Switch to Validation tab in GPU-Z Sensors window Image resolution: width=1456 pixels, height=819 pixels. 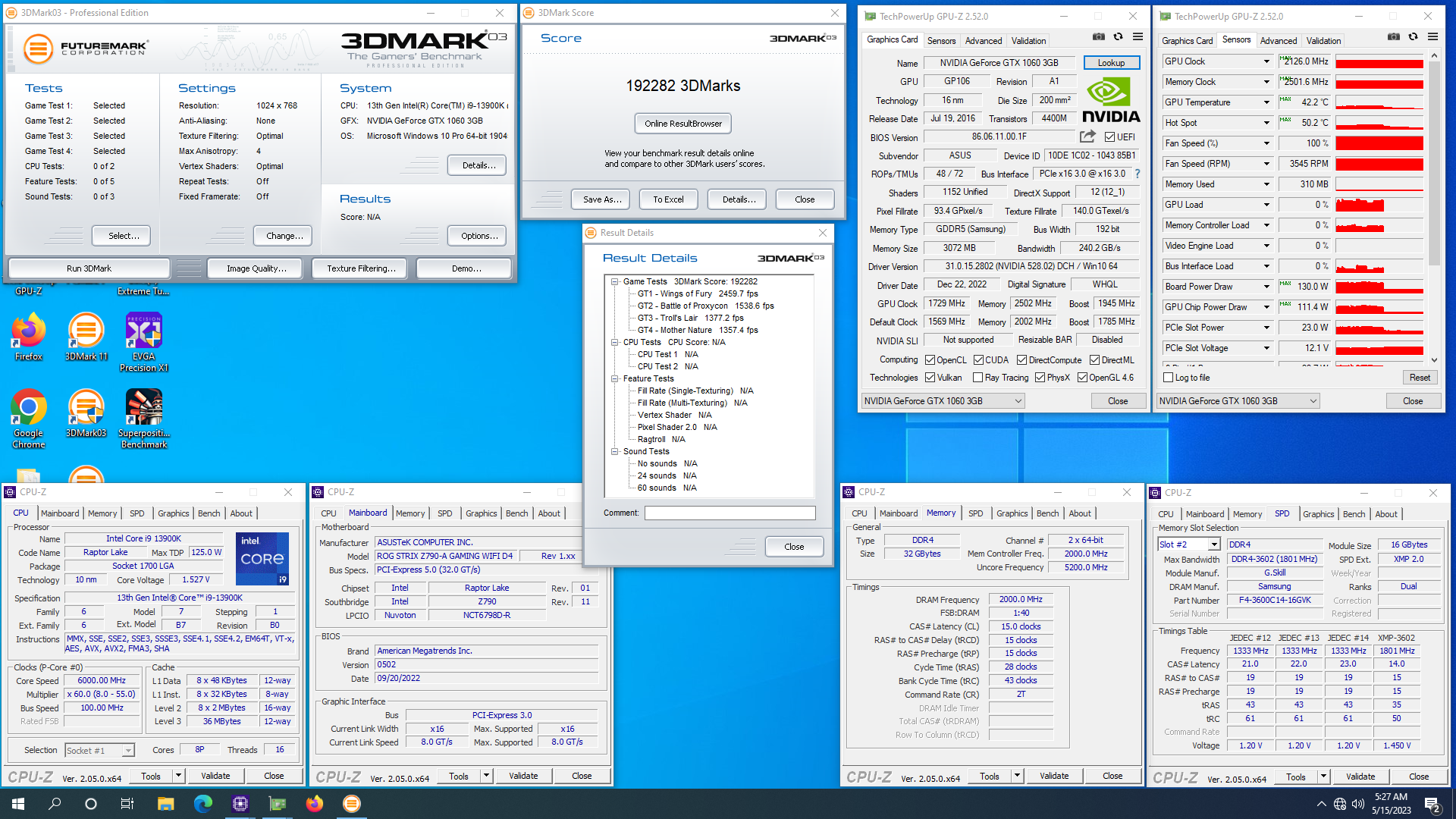tap(1323, 41)
